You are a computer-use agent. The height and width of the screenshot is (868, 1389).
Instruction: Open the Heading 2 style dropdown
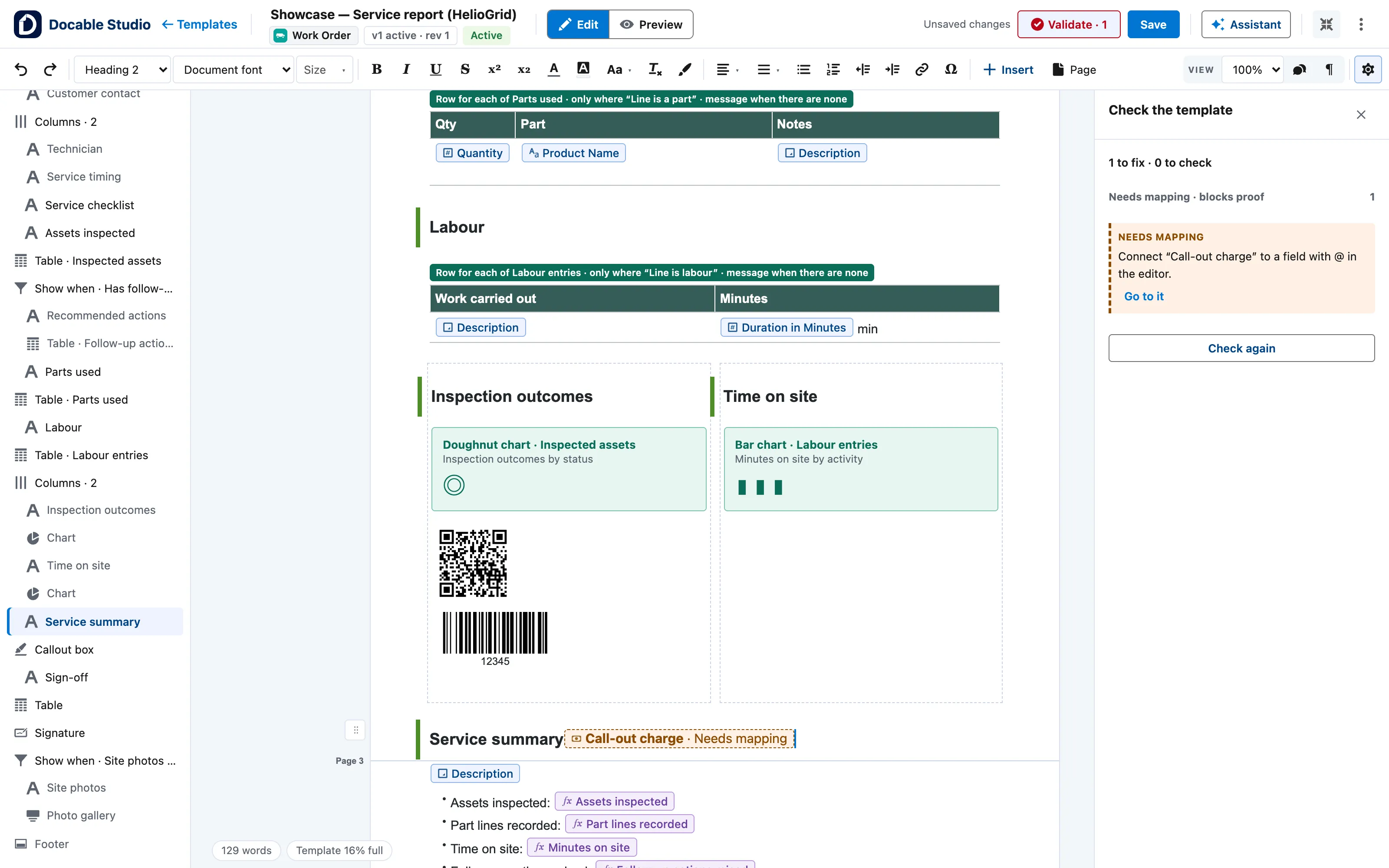point(123,69)
